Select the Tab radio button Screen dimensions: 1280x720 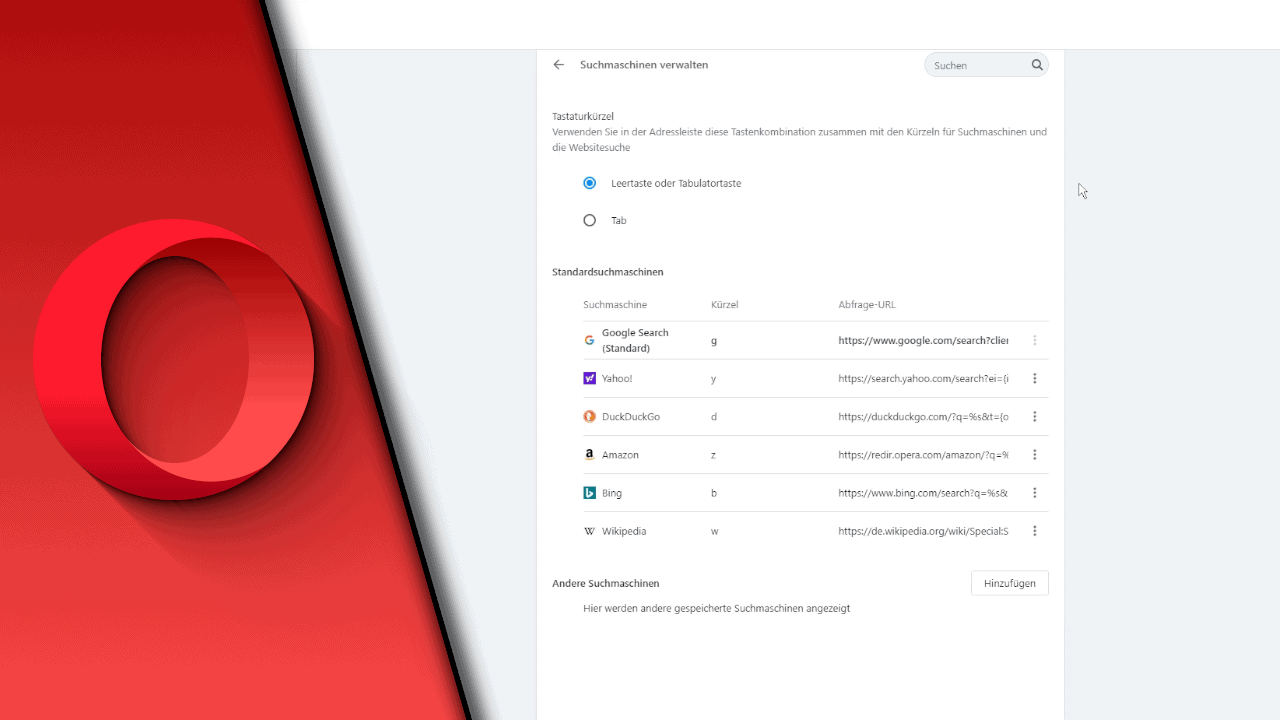(x=590, y=220)
